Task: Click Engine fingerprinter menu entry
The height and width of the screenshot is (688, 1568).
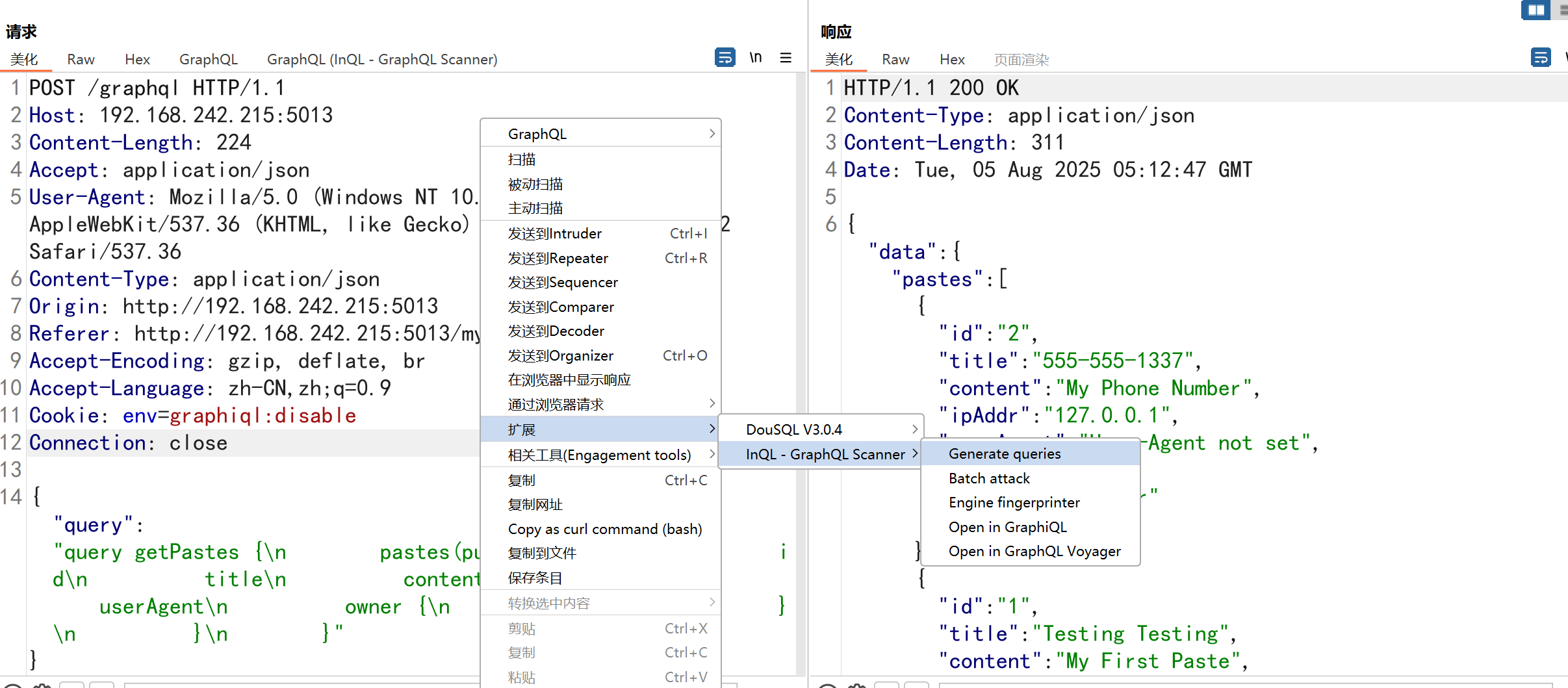Action: [x=1014, y=502]
